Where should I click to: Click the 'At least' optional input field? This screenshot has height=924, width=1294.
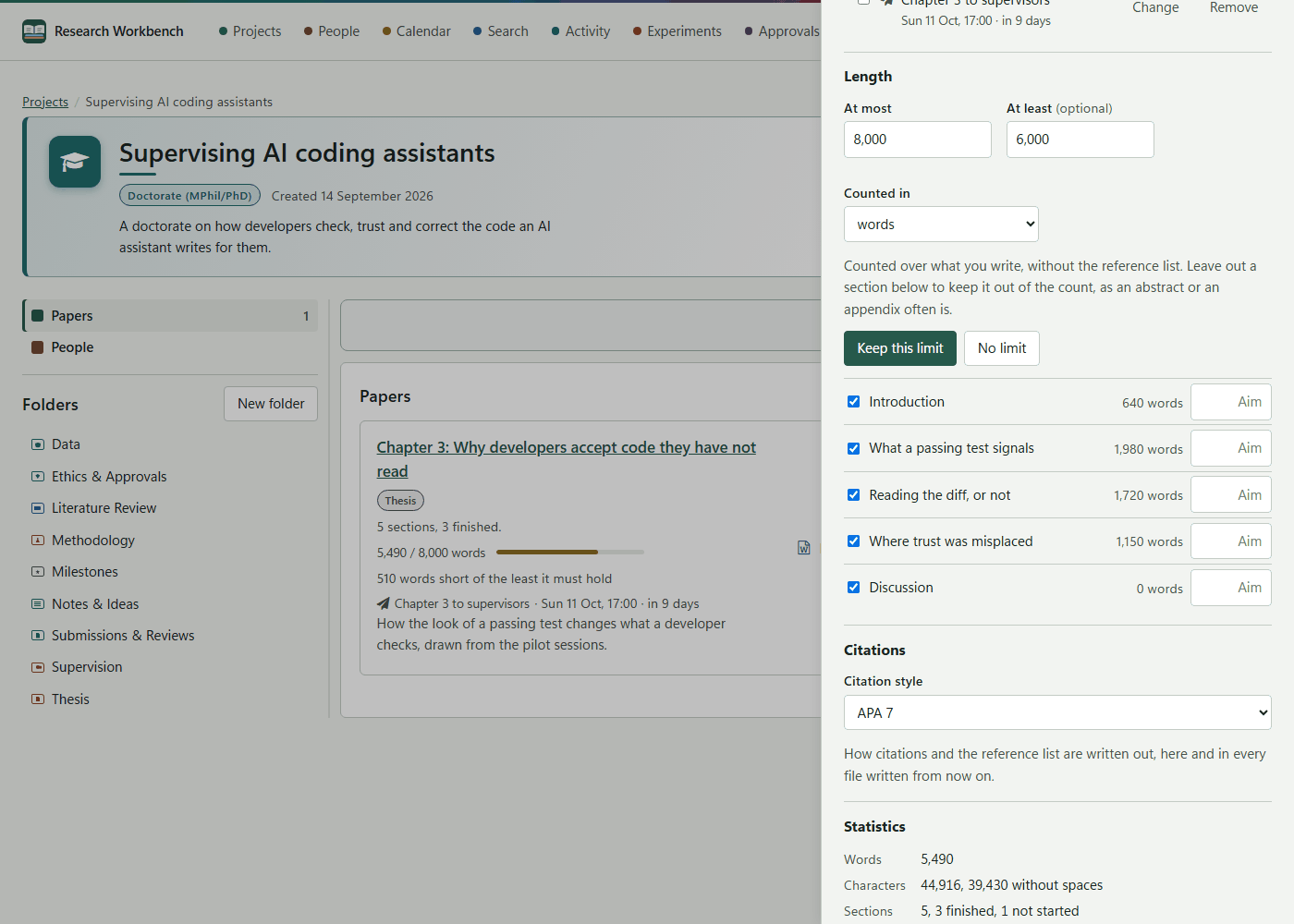click(1080, 140)
